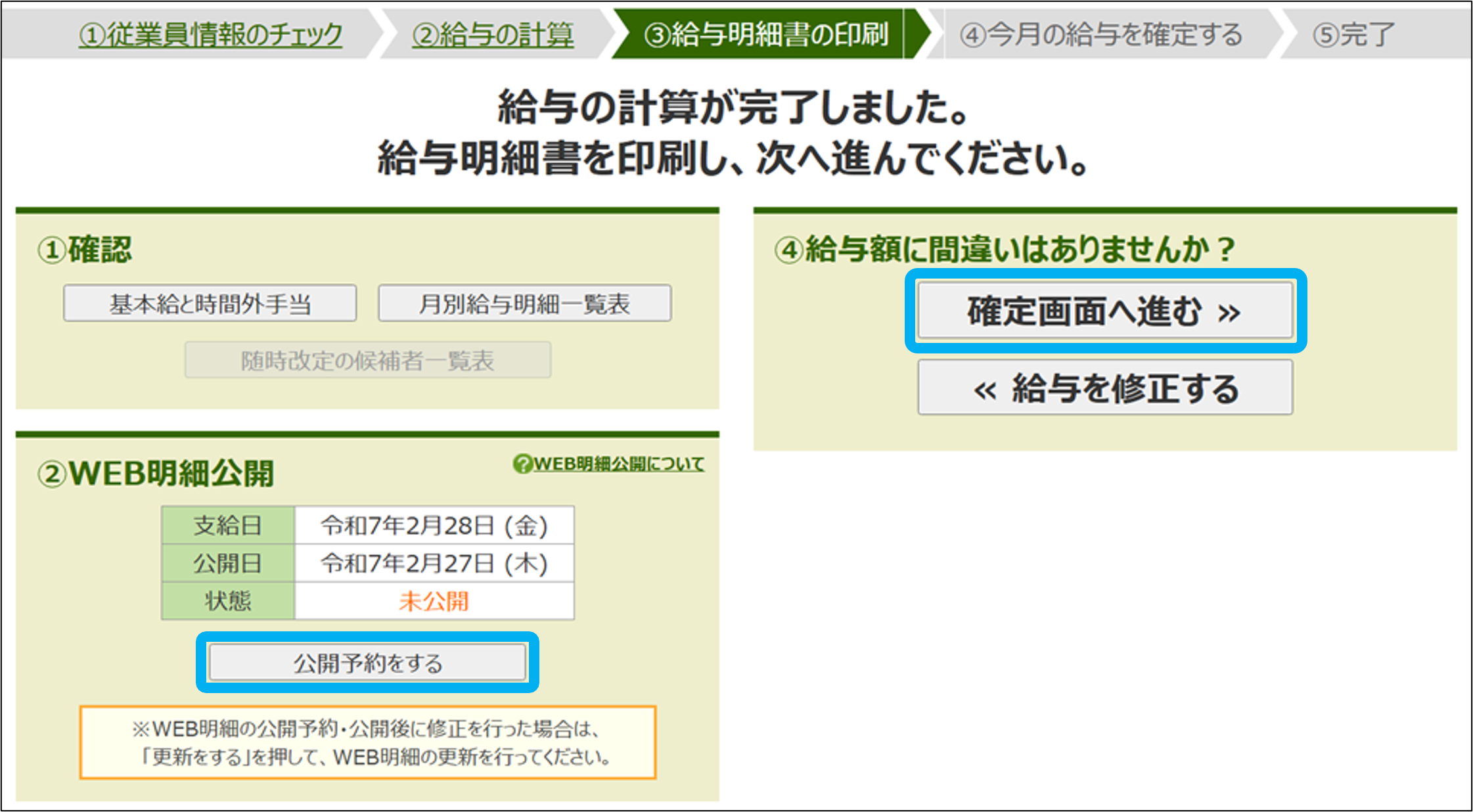1473x812 pixels.
Task: Open 基本給と時間外手当 report
Action: point(210,304)
